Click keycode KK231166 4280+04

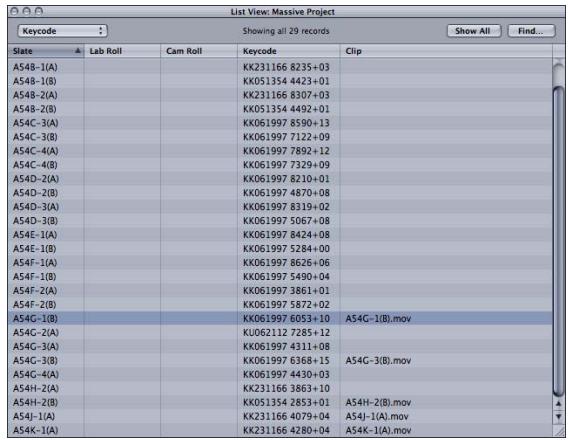(286, 430)
